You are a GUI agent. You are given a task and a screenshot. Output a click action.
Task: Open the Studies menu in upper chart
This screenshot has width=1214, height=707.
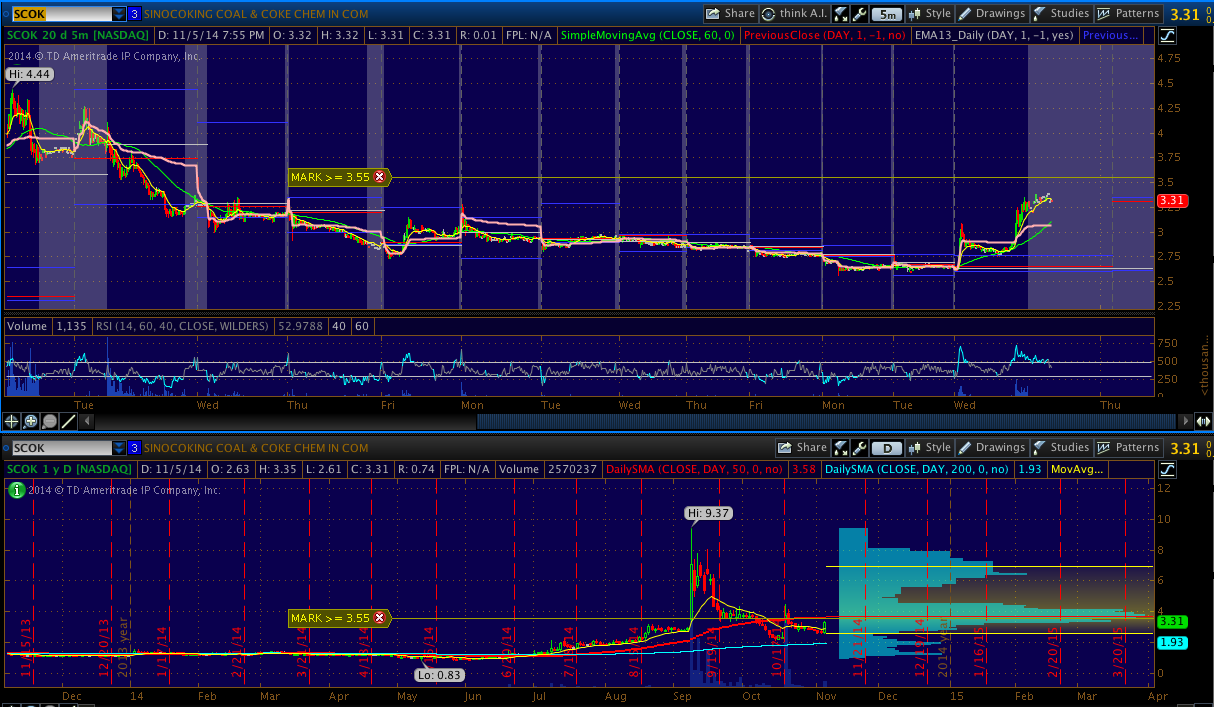tap(1061, 14)
